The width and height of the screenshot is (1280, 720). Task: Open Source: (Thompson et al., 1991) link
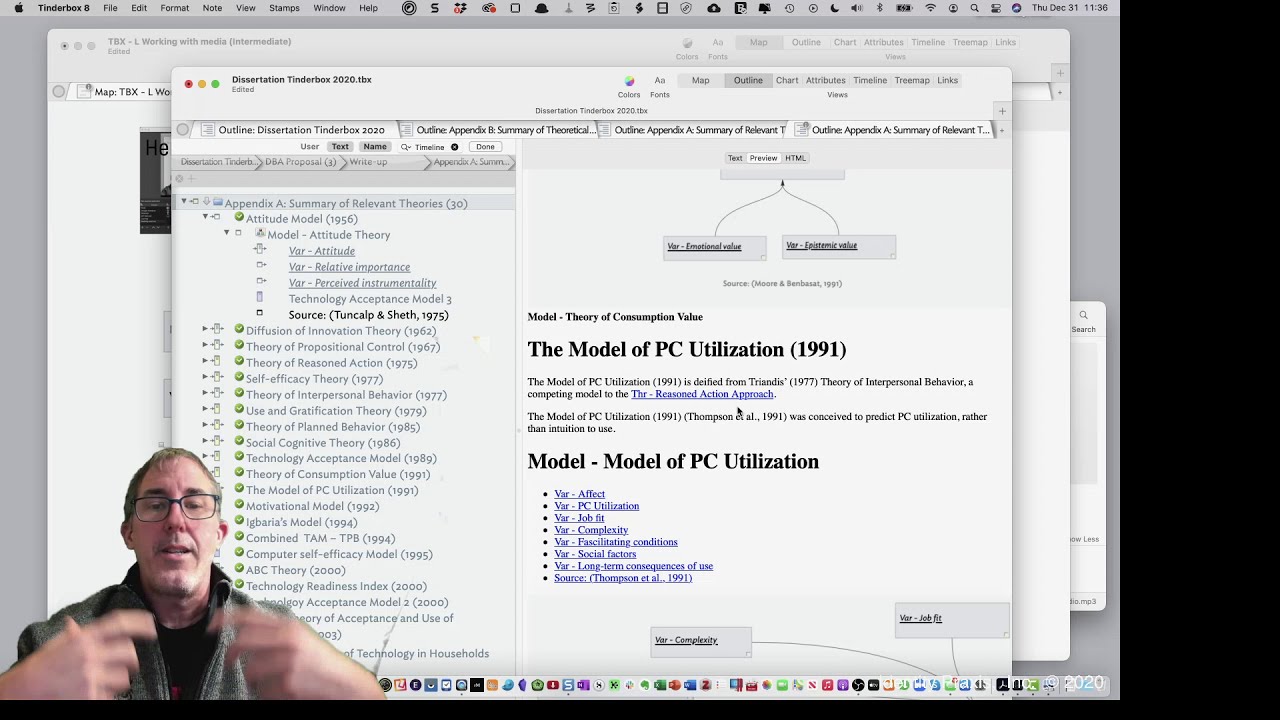pos(622,578)
